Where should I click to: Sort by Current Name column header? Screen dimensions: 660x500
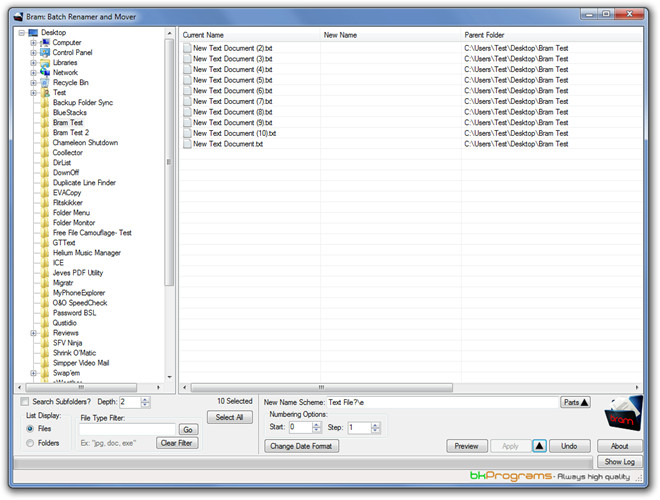(x=250, y=35)
